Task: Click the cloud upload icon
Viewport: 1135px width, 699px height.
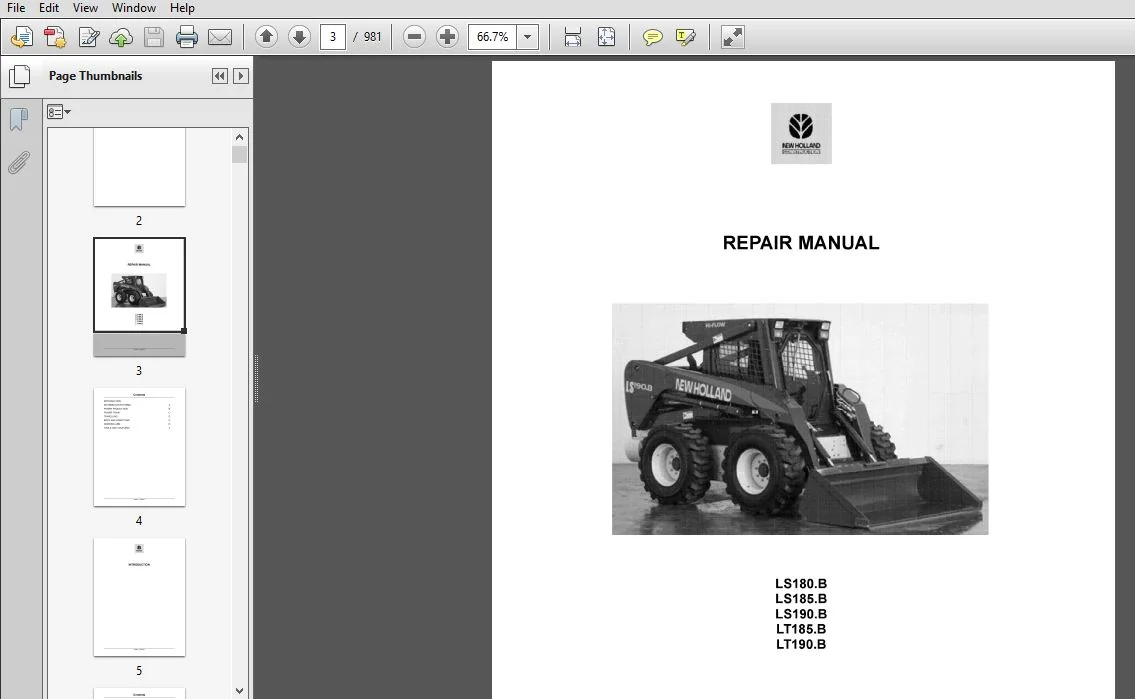Action: [x=121, y=37]
